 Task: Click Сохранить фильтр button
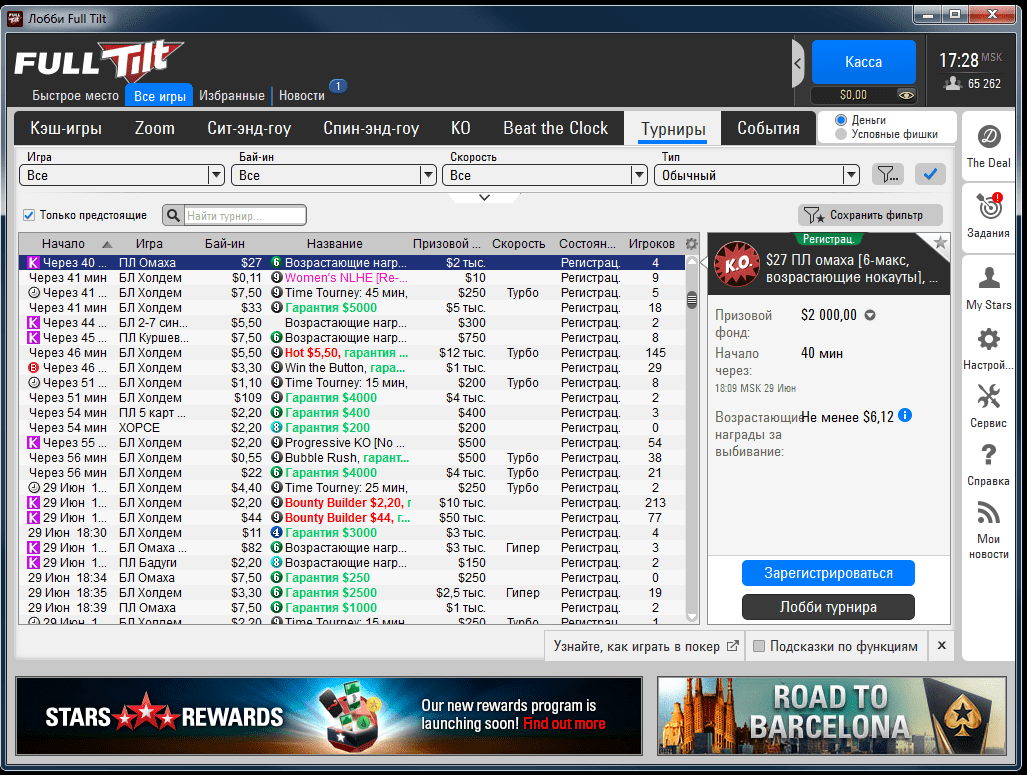(870, 215)
